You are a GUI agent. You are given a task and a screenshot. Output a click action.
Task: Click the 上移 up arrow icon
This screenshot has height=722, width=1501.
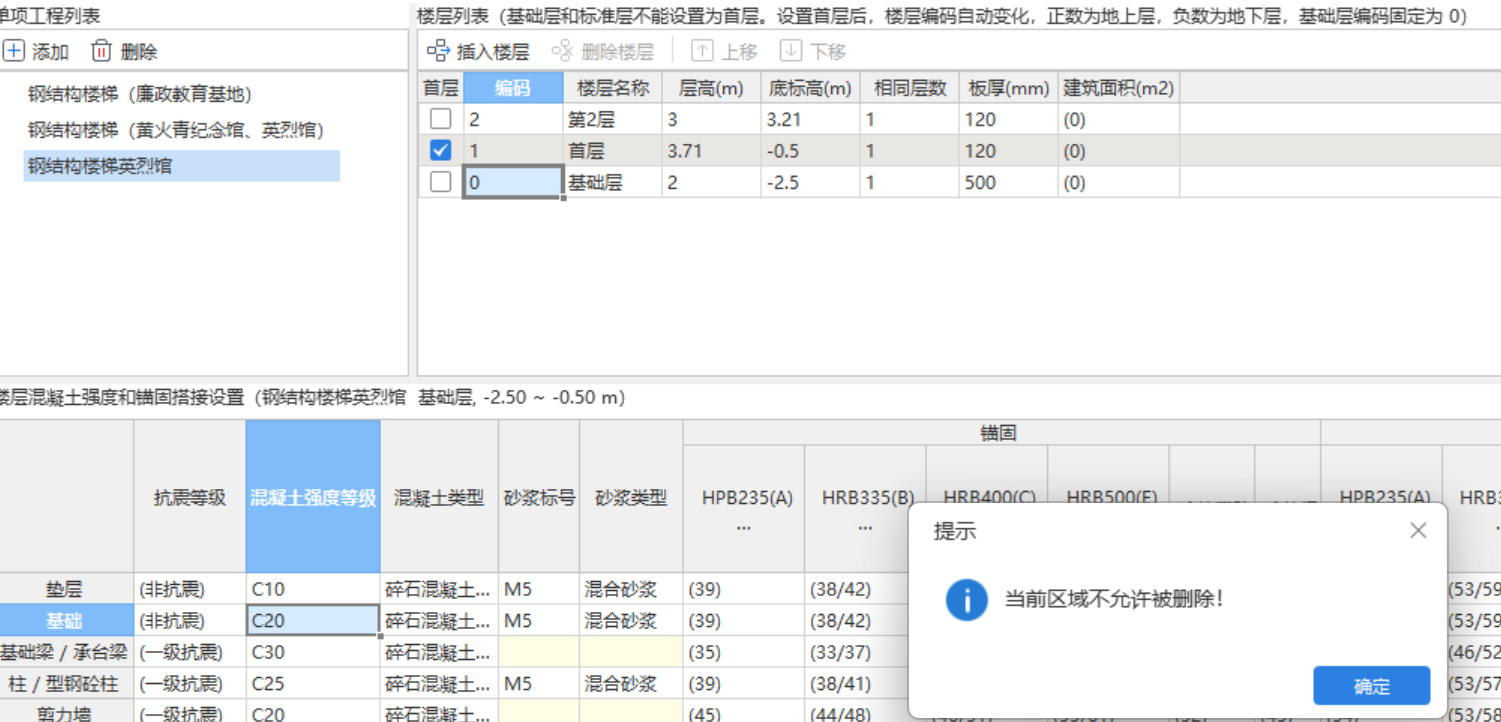click(x=702, y=51)
